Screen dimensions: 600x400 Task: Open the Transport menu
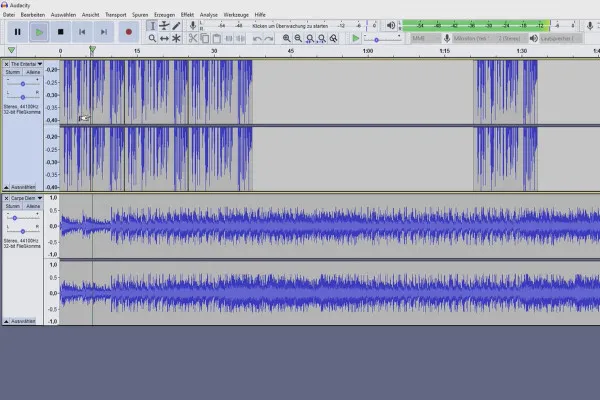click(x=116, y=15)
